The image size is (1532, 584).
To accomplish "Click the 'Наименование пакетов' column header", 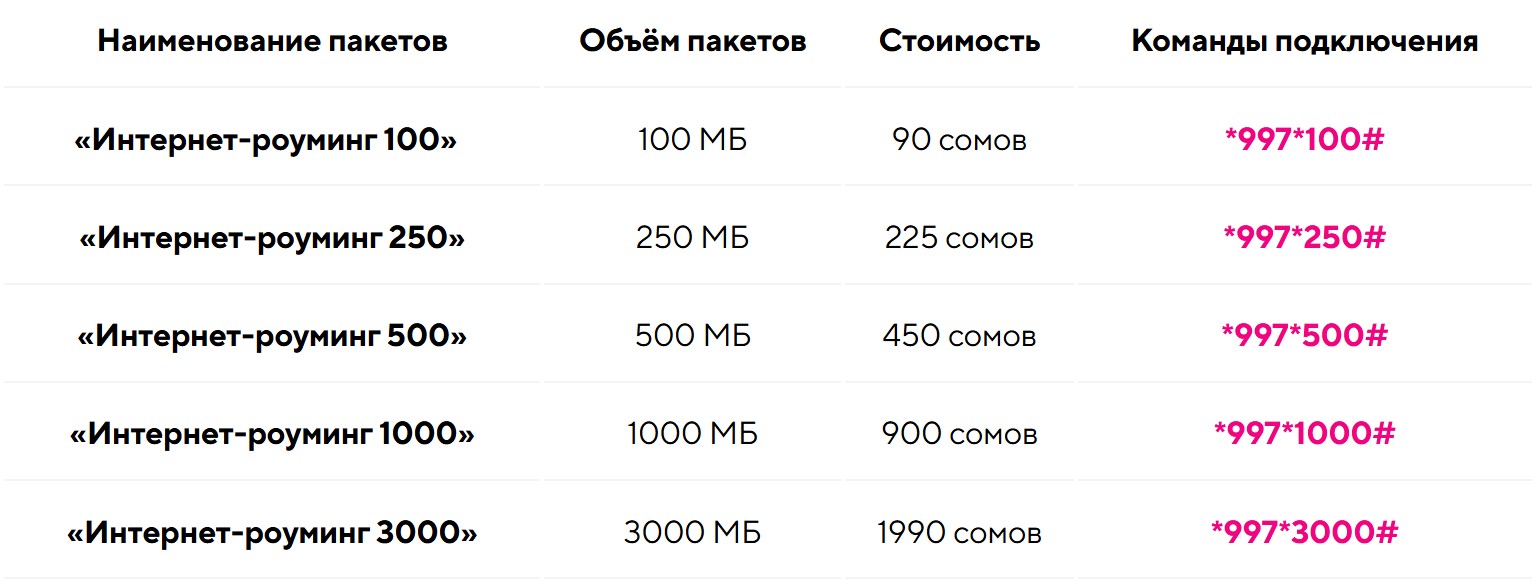I will [x=272, y=42].
